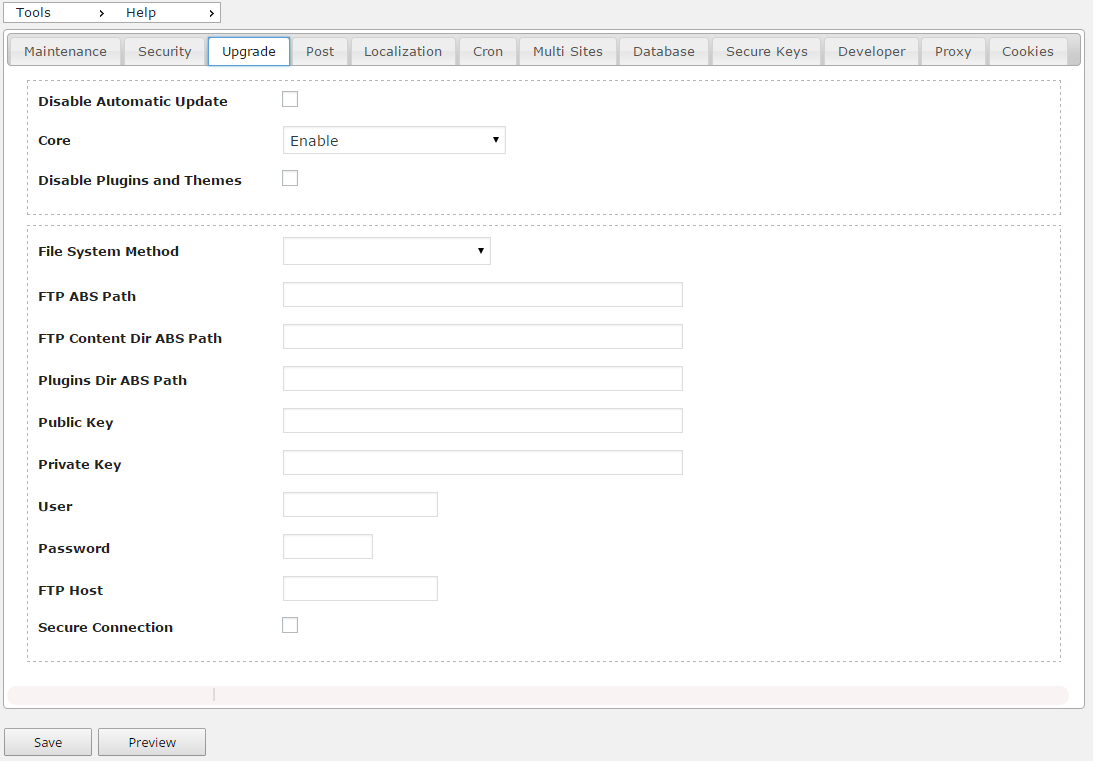Screen dimensions: 1096x761
Task: Switch to the Multi Sites tab
Action: click(x=568, y=52)
